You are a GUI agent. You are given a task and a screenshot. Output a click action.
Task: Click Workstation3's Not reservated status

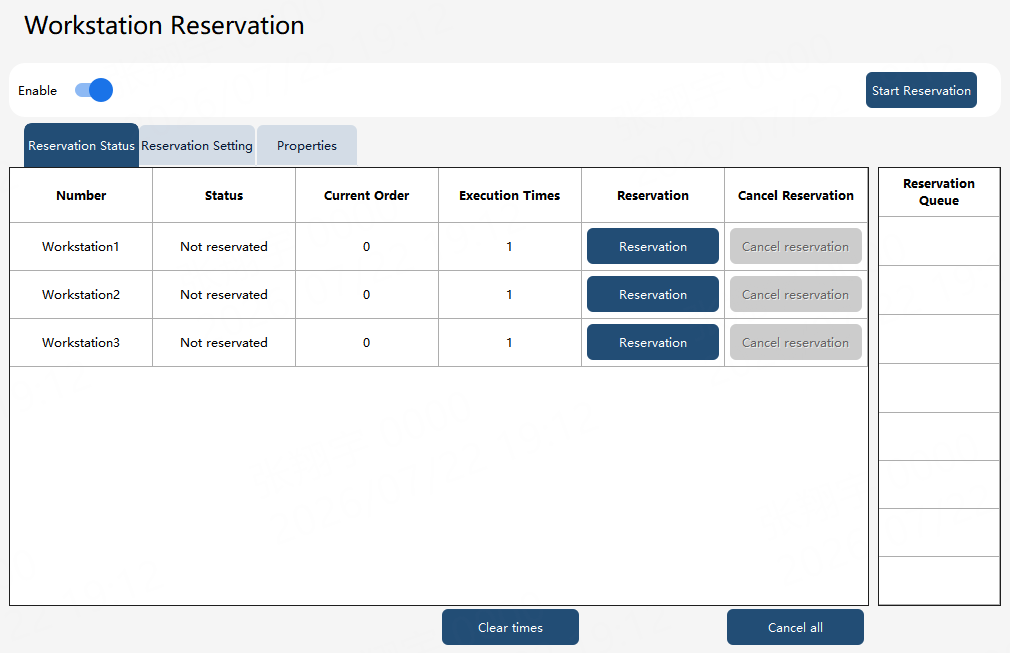[224, 343]
